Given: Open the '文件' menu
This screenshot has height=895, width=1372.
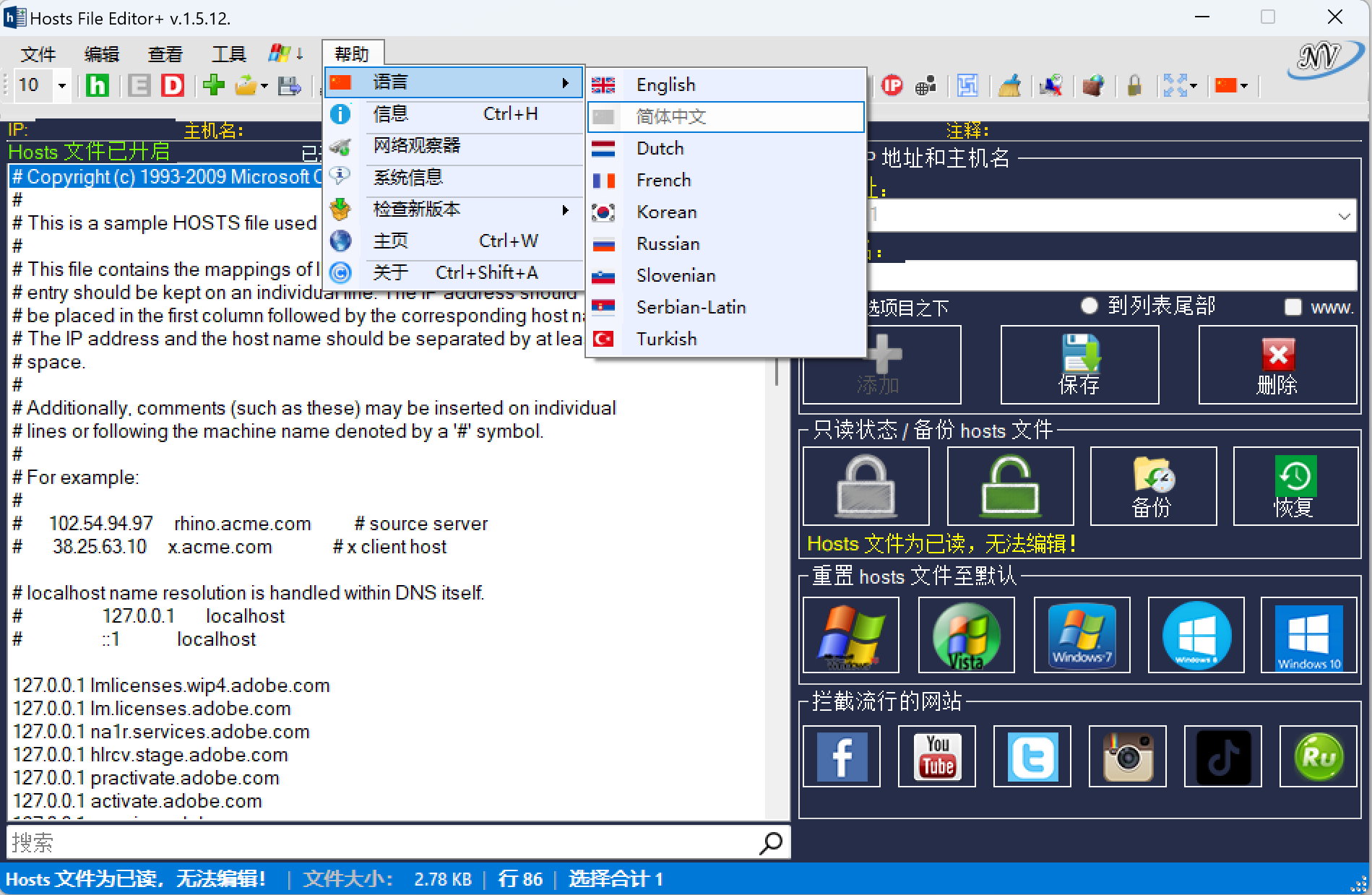Looking at the screenshot, I should coord(38,54).
